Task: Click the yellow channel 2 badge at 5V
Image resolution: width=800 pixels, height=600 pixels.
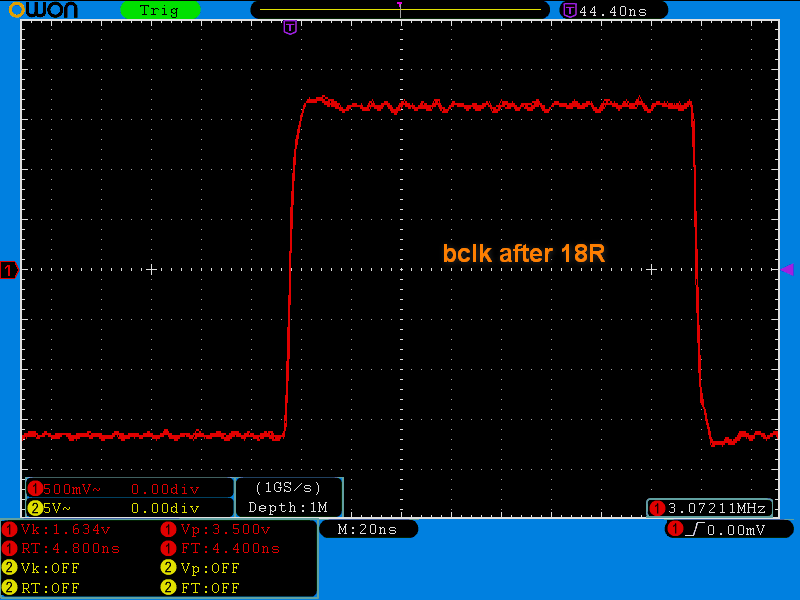Action: (35, 508)
